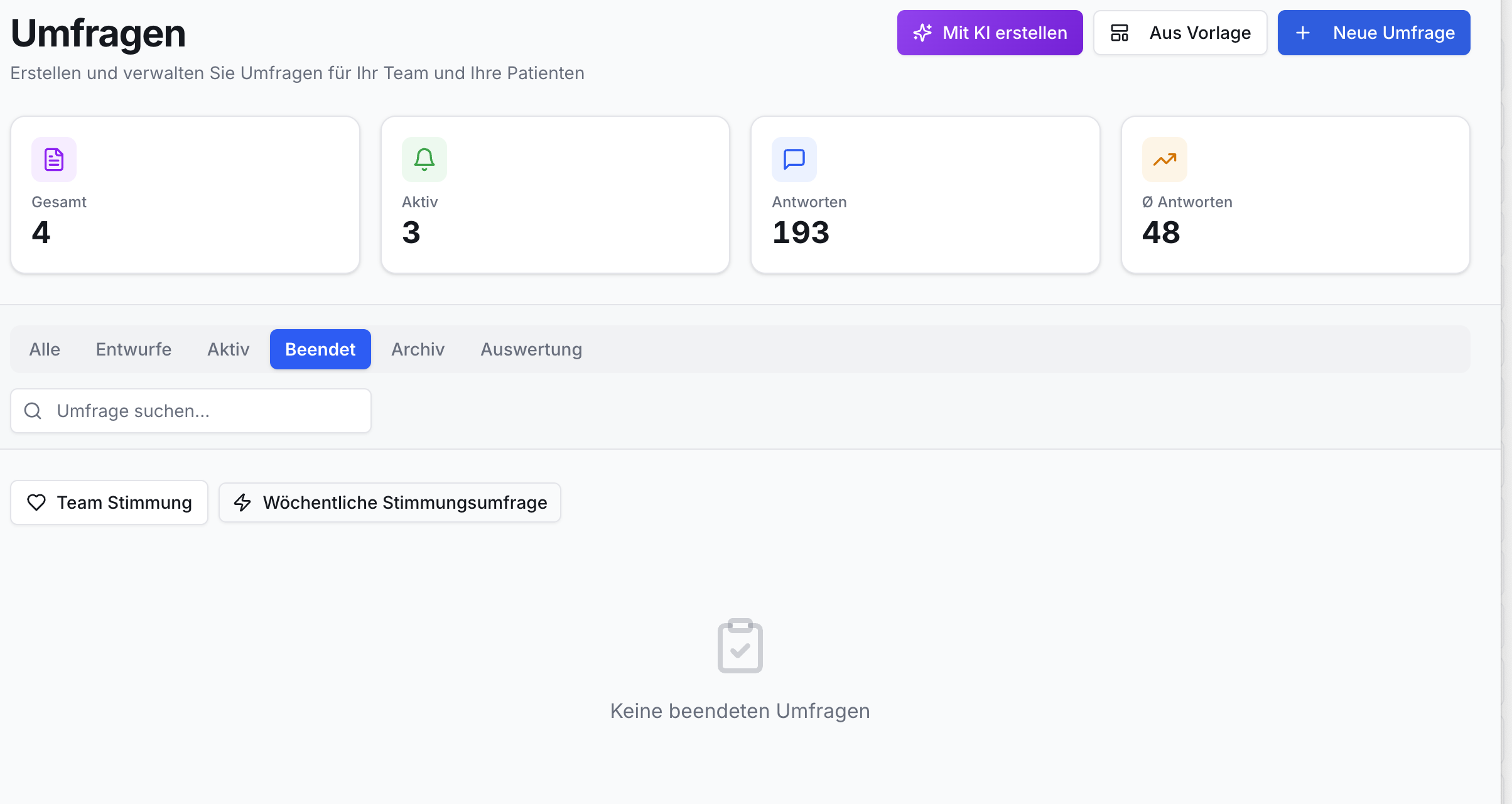Click the lightning bolt icon on Wöchentliche Stimmungsumfrage
Screen dimensions: 1512x804
pos(242,503)
